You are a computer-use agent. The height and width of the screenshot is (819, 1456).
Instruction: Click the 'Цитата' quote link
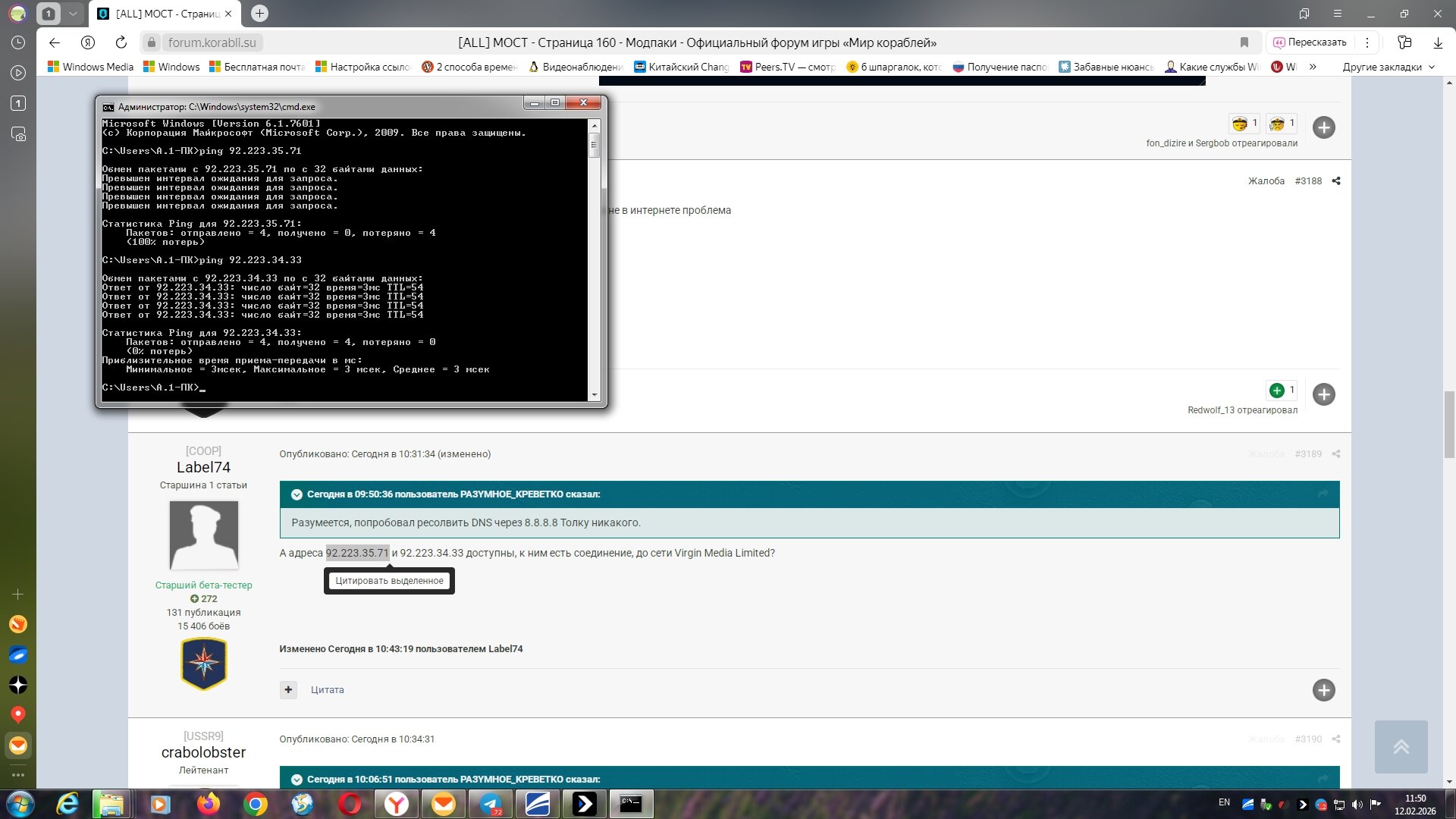coord(327,690)
